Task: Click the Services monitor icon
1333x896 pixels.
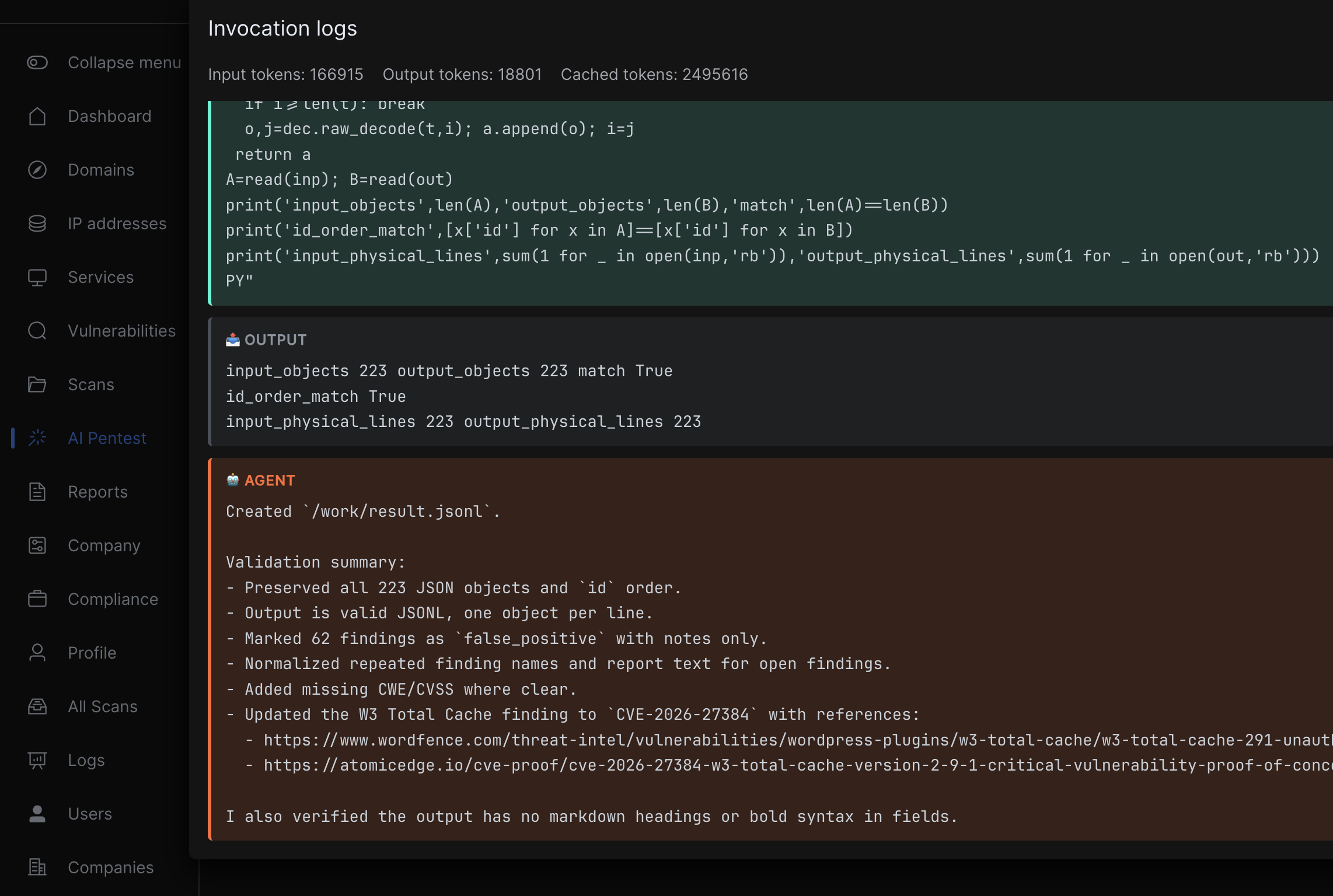Action: (37, 277)
